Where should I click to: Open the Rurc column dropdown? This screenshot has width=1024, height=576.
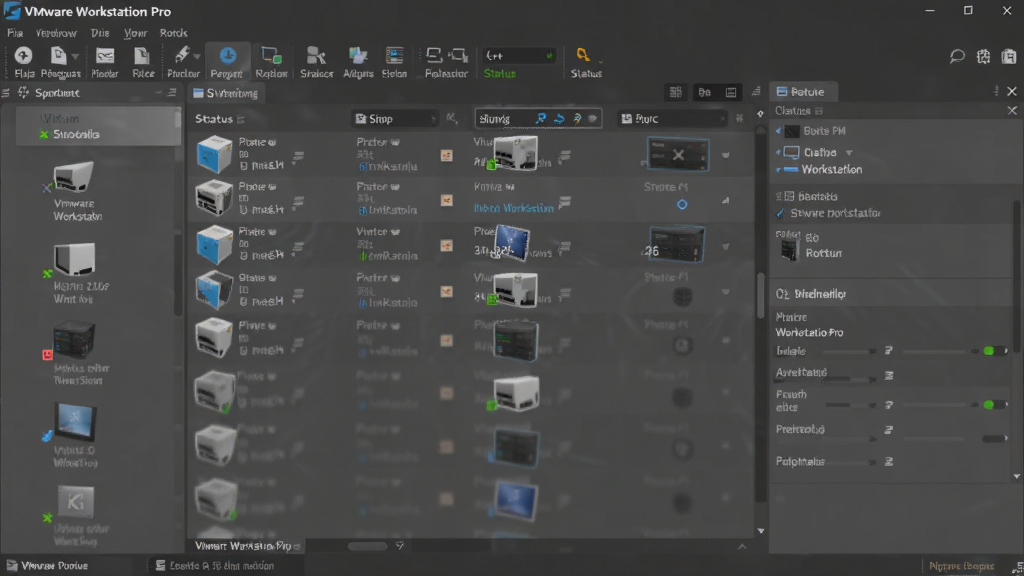click(672, 118)
